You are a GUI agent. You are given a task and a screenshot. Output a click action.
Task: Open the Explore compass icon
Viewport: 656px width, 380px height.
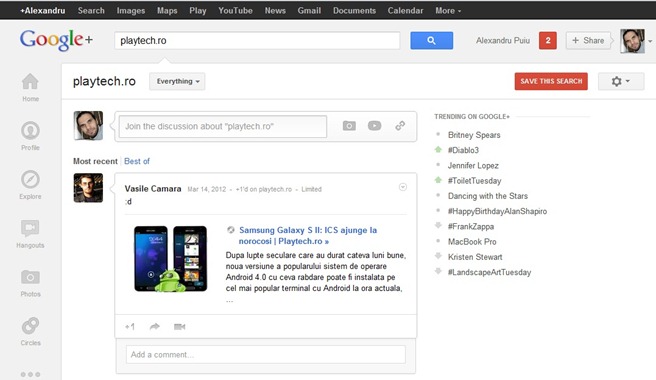pyautogui.click(x=30, y=180)
